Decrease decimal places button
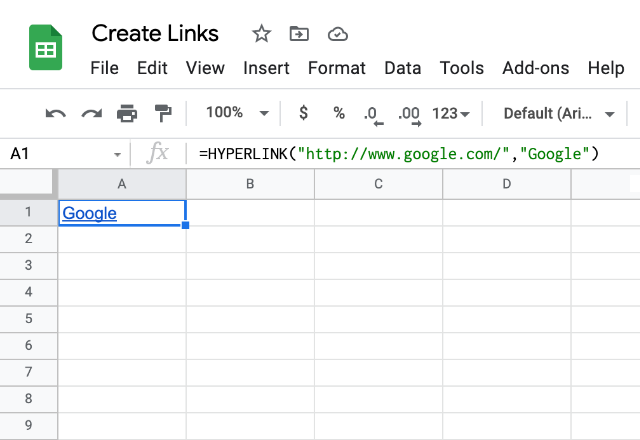 [373, 116]
